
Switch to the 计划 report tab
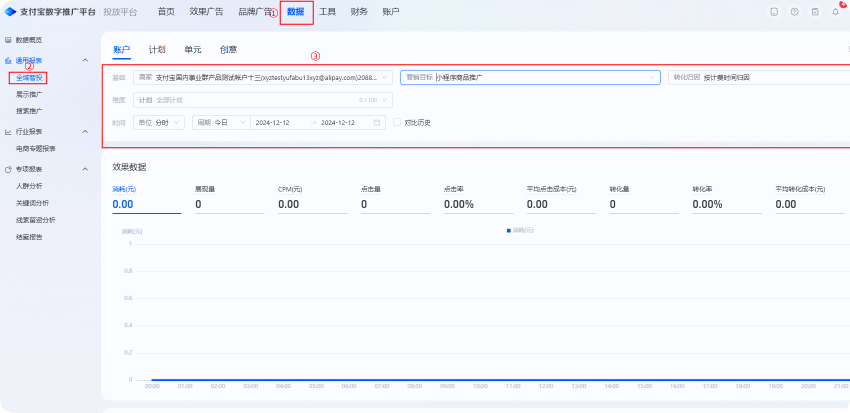[x=157, y=49]
